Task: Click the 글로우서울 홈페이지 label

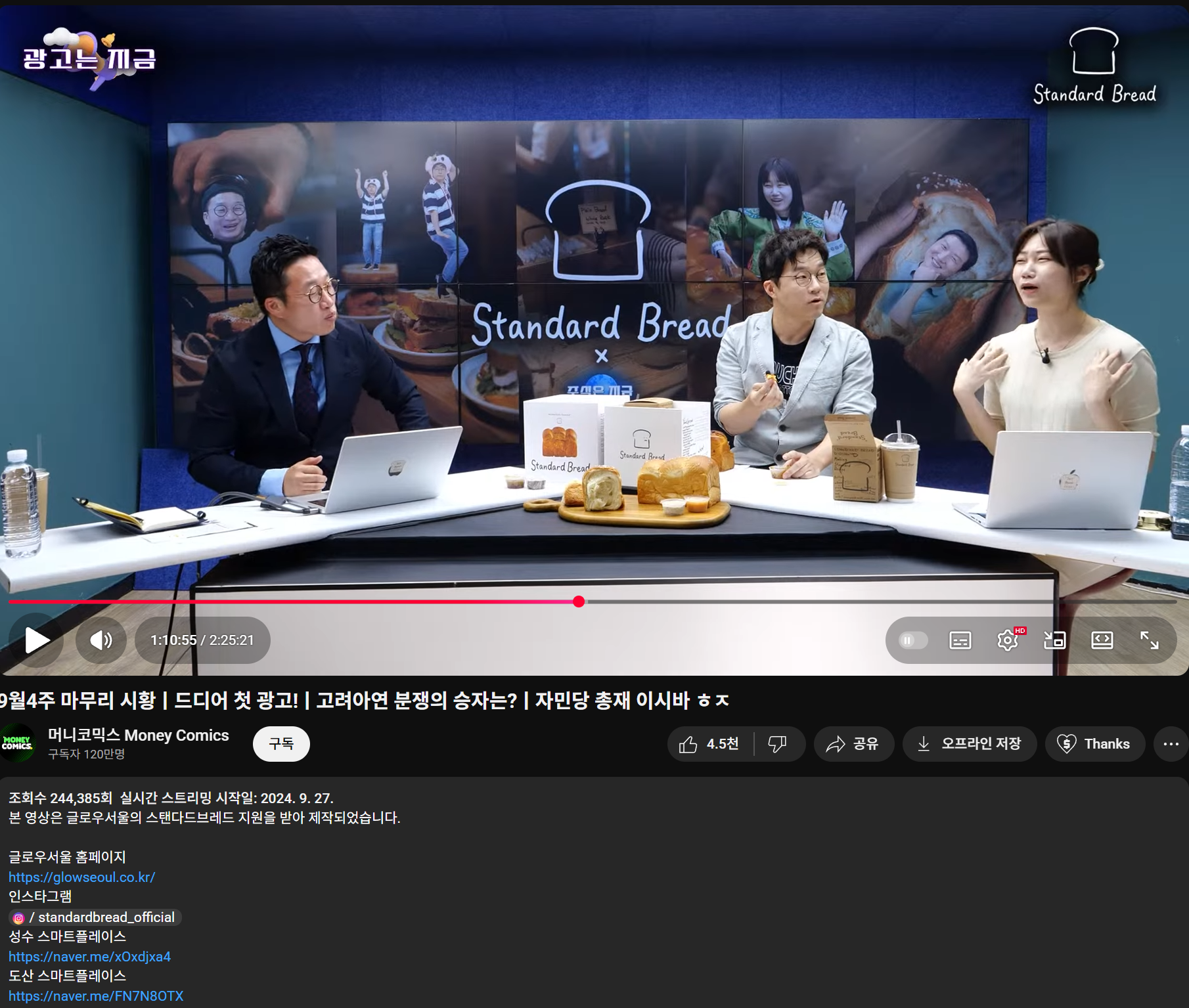Action: (x=67, y=858)
